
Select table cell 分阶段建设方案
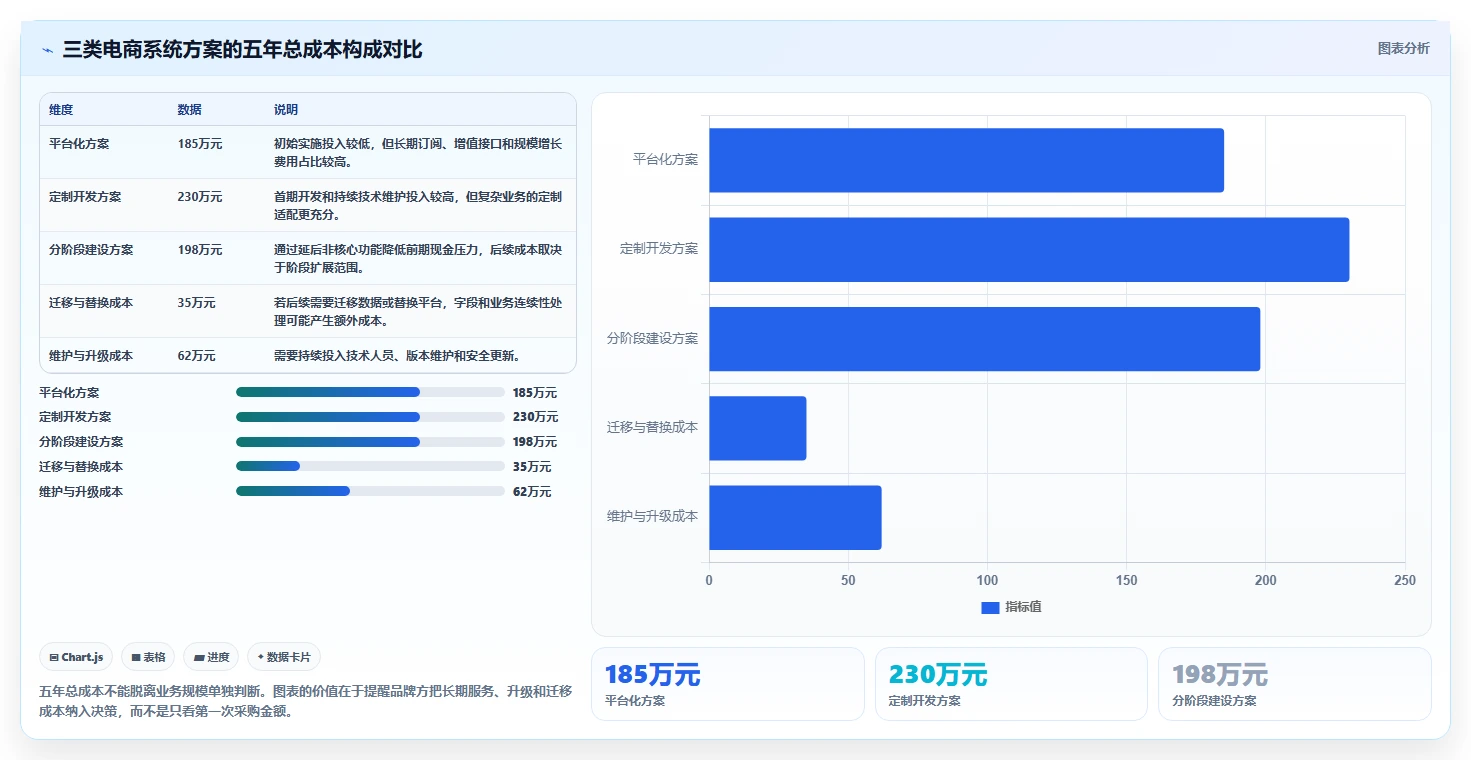[91, 249]
